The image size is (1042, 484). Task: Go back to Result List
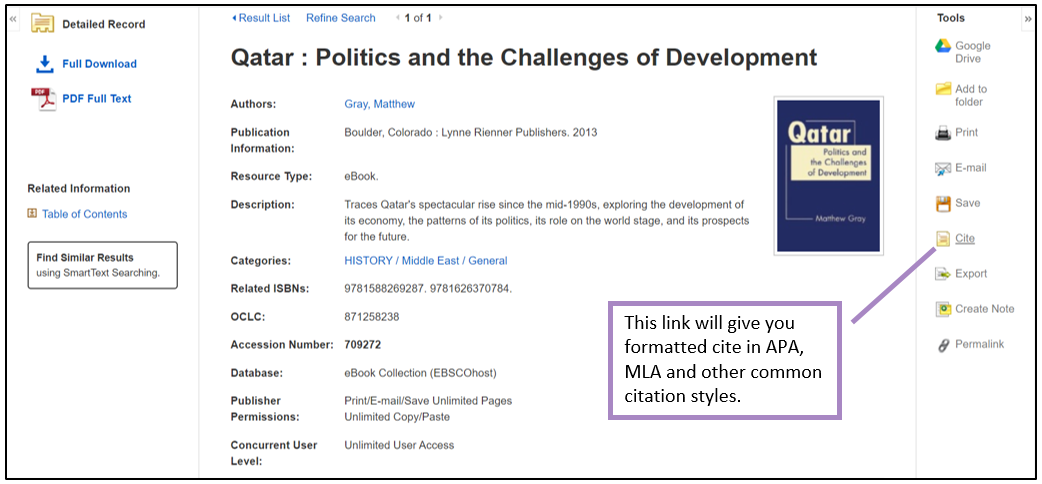coord(261,18)
